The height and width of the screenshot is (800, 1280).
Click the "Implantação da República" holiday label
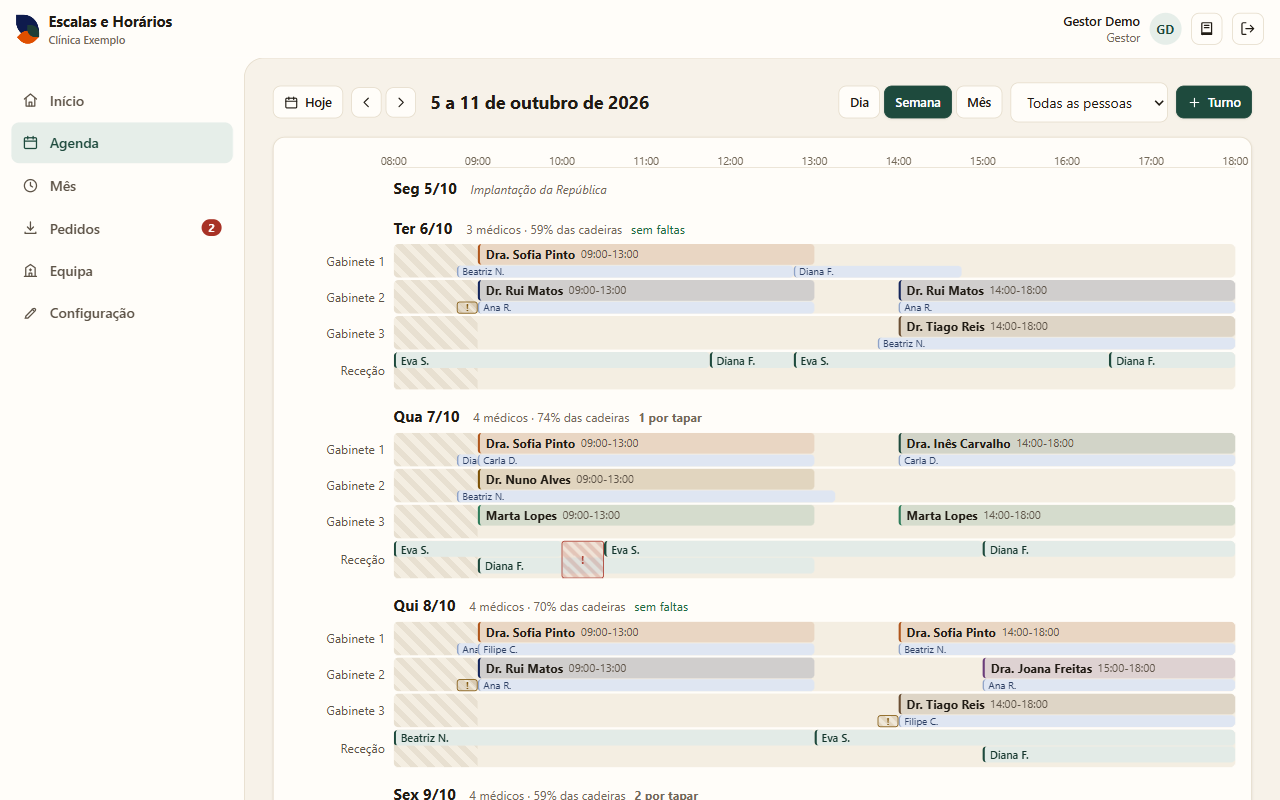click(x=538, y=190)
